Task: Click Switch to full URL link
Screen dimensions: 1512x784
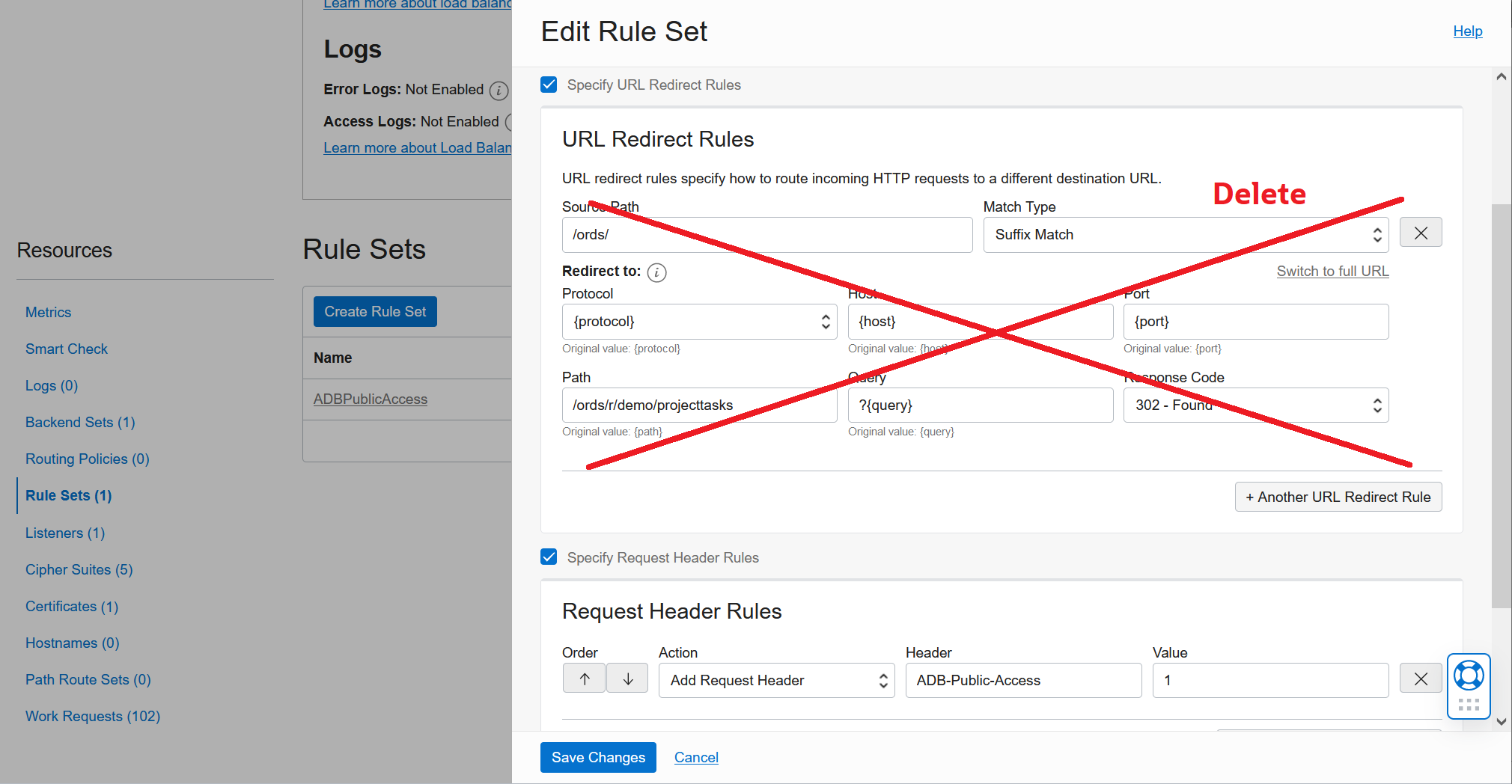Action: [1332, 272]
